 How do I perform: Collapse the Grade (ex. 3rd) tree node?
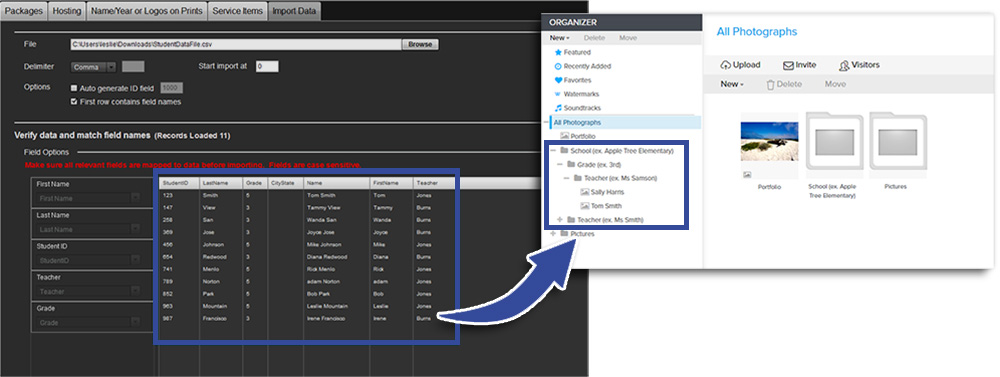560,165
